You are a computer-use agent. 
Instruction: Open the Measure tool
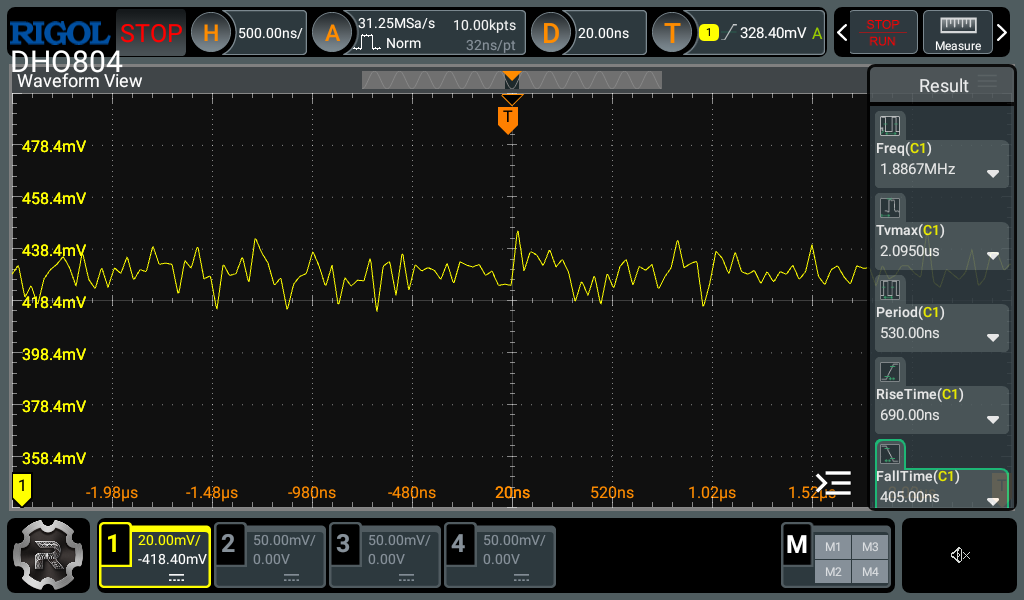tap(957, 33)
